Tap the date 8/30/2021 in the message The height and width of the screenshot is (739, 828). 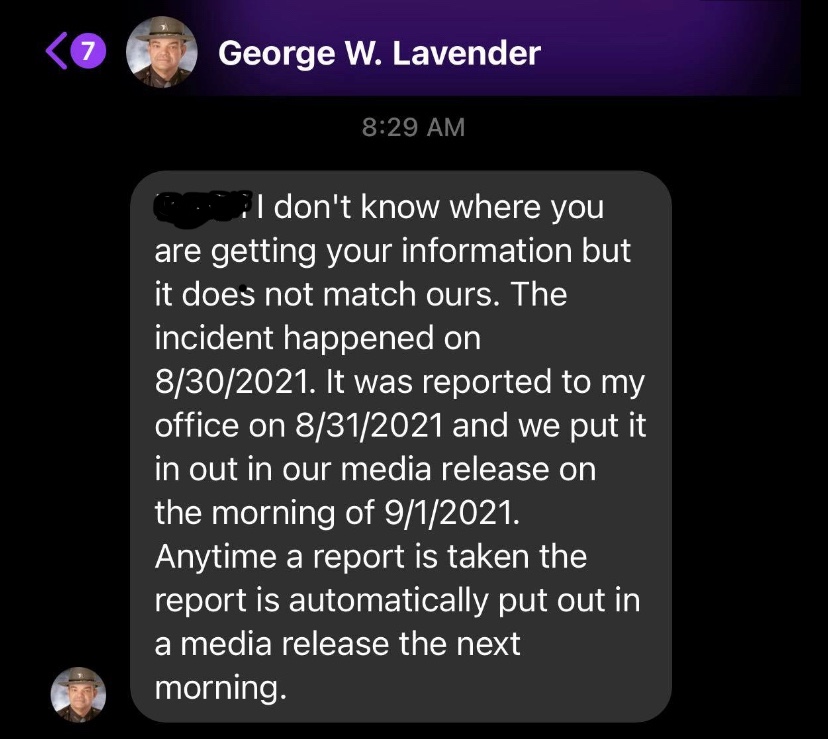[233, 381]
